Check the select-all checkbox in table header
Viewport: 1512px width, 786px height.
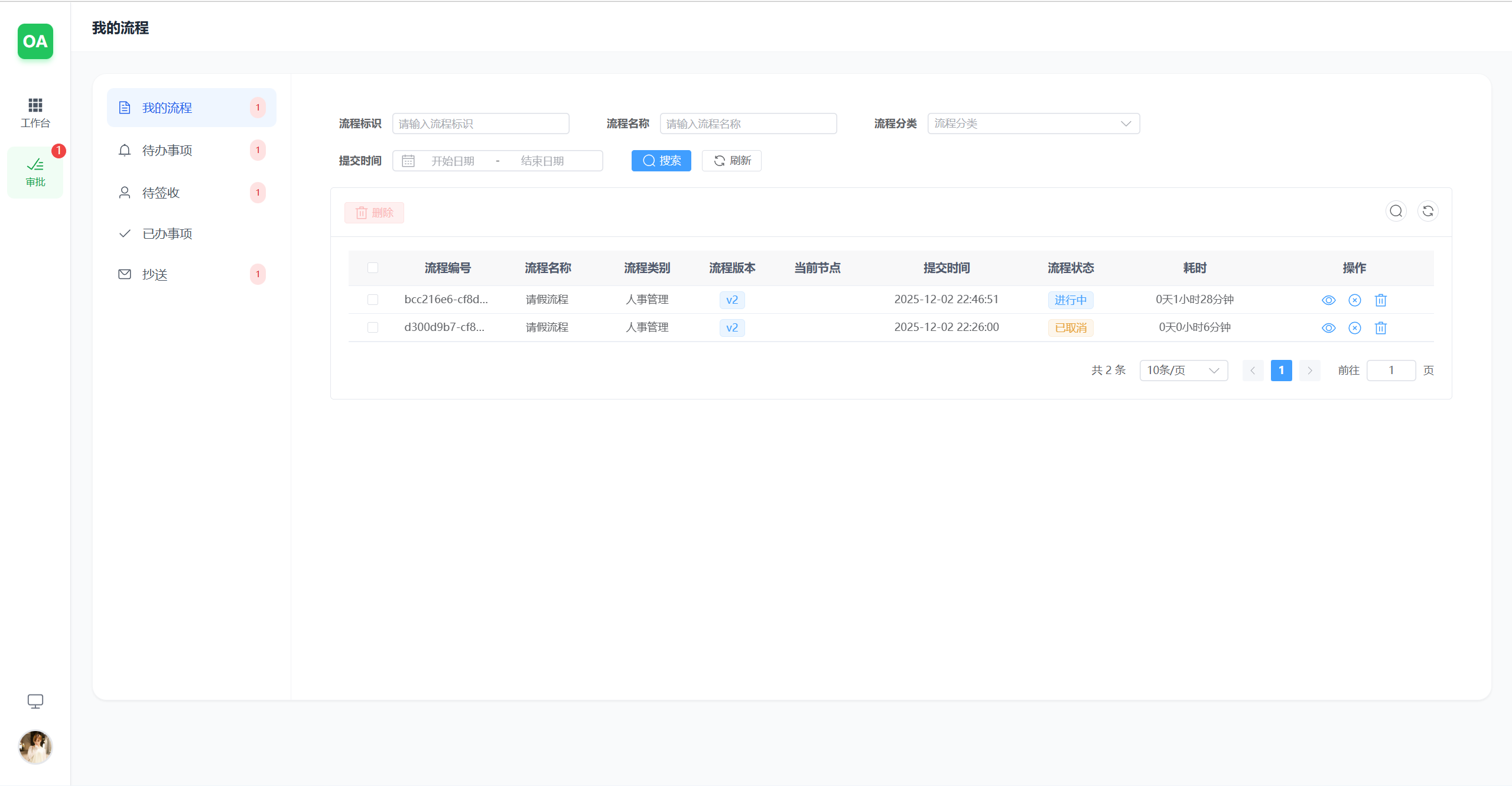[373, 268]
